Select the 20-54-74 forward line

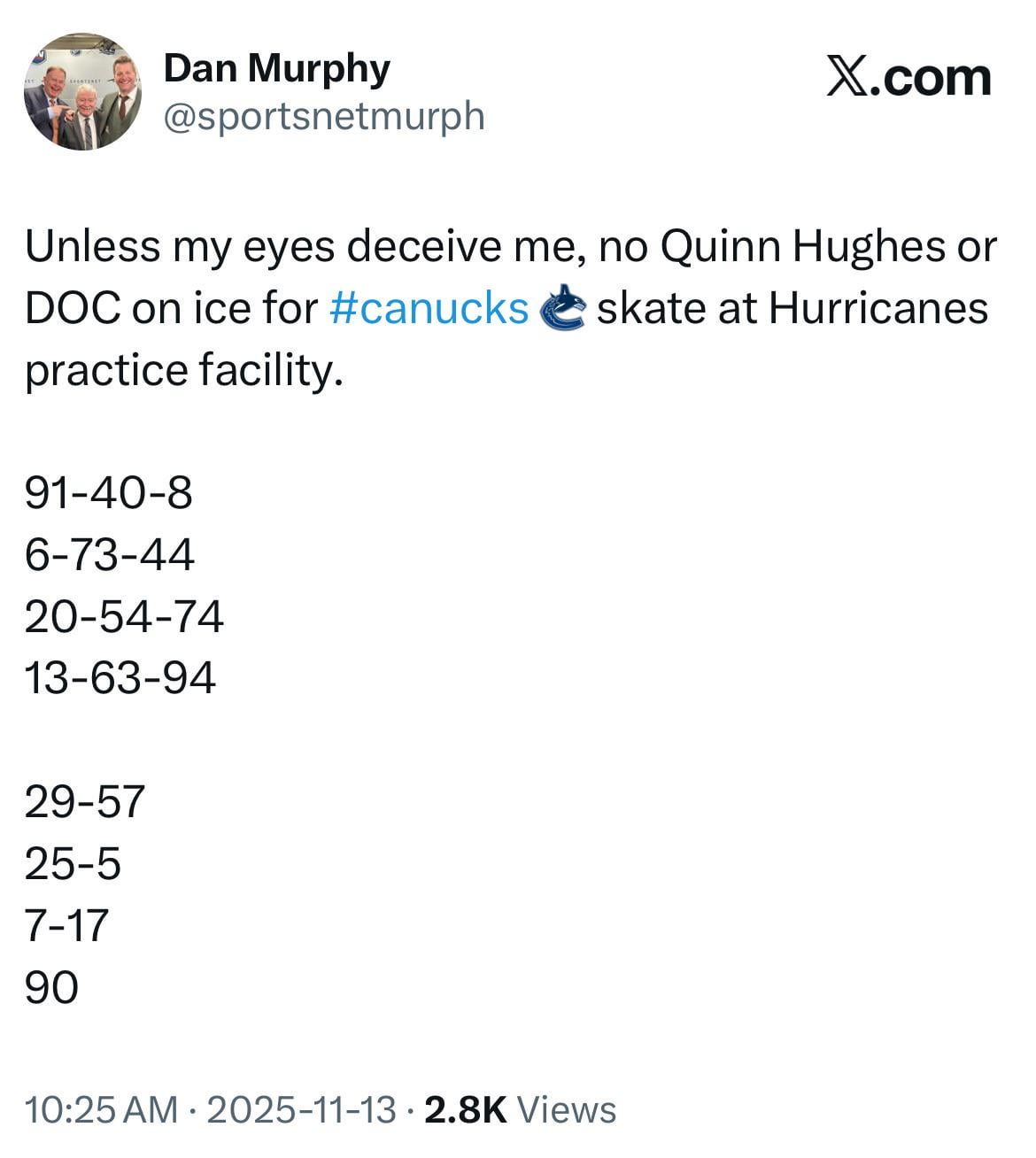point(124,616)
